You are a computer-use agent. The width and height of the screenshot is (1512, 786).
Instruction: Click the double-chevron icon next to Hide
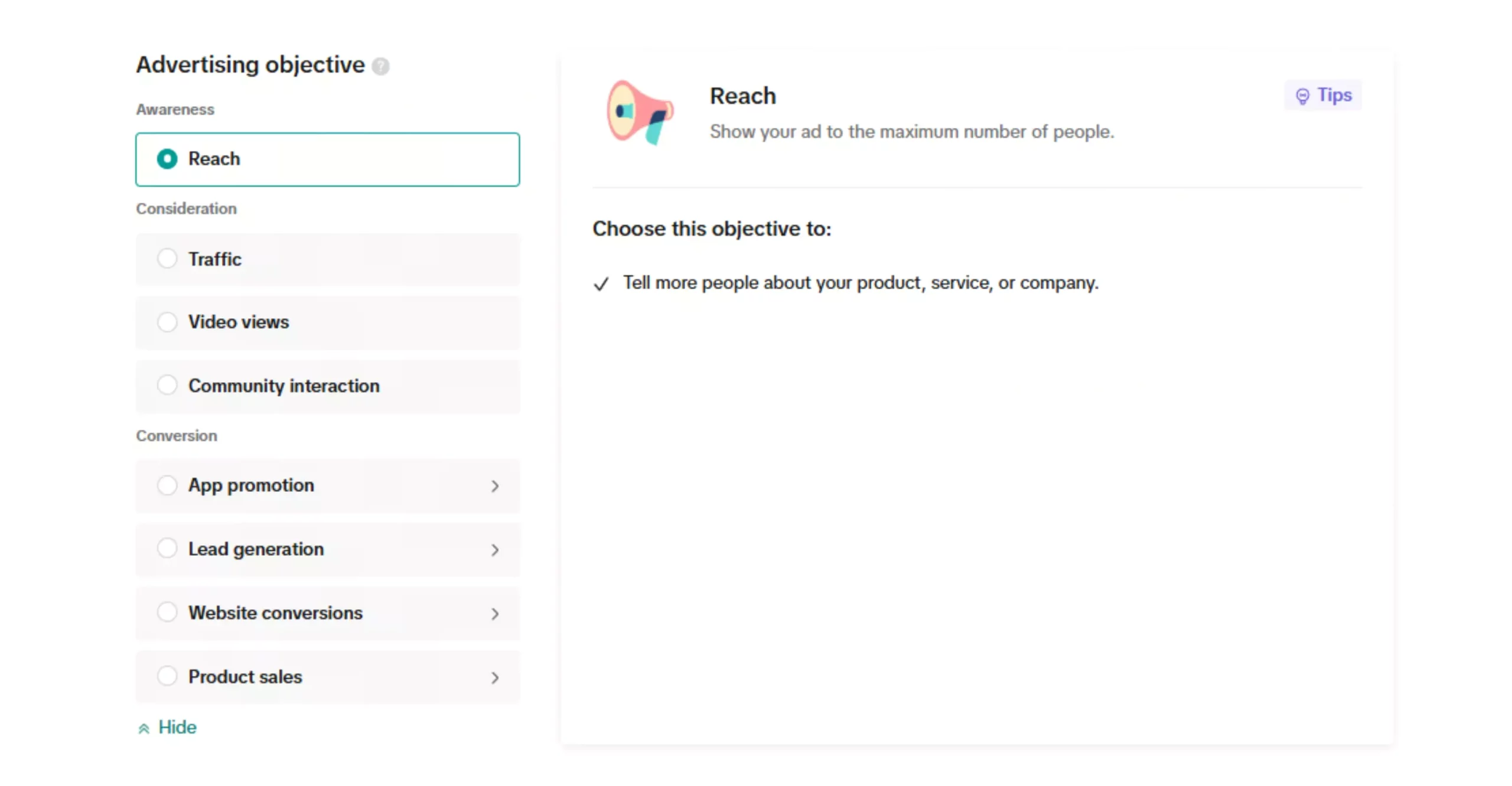pyautogui.click(x=144, y=729)
